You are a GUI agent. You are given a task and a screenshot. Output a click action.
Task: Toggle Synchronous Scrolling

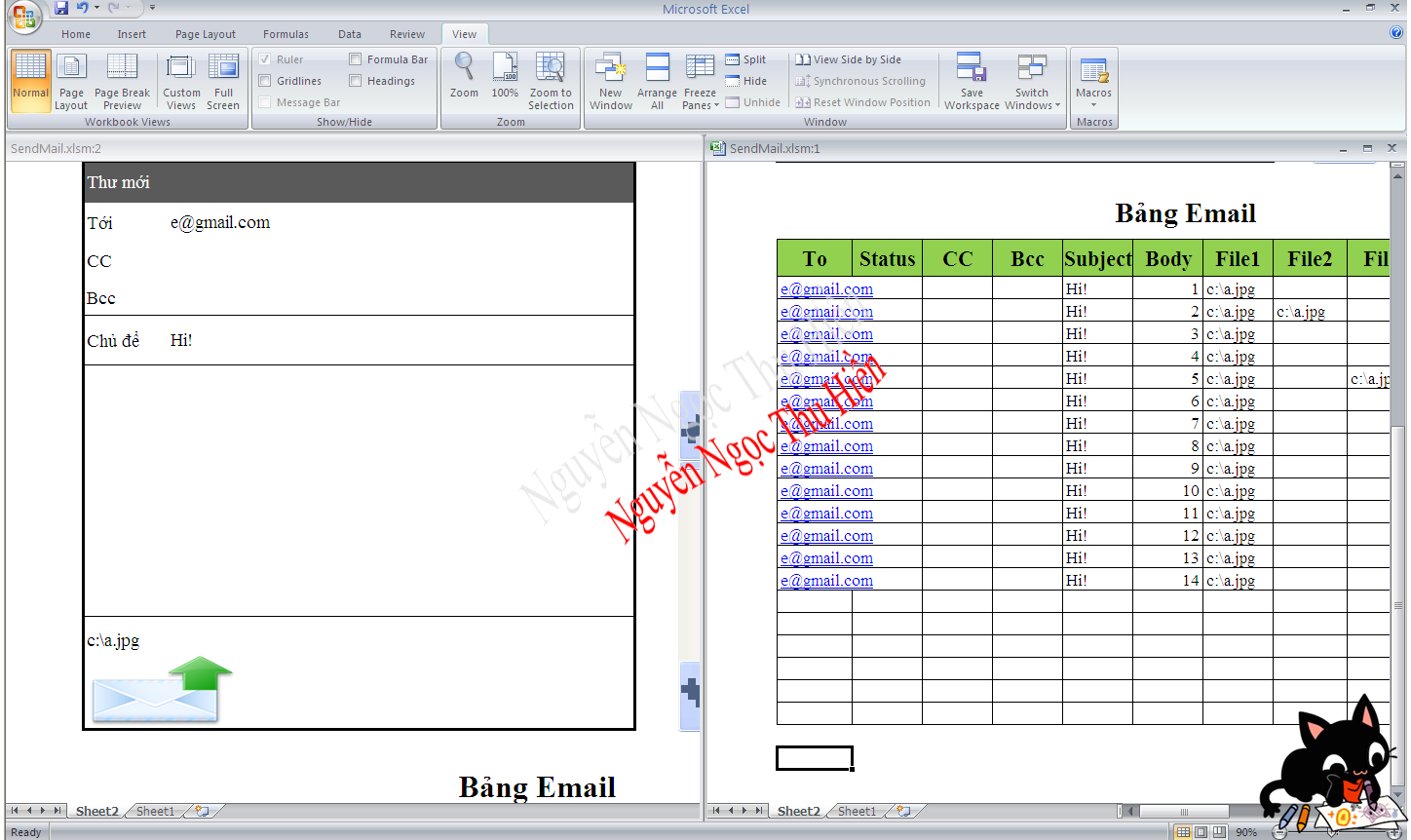[x=860, y=81]
